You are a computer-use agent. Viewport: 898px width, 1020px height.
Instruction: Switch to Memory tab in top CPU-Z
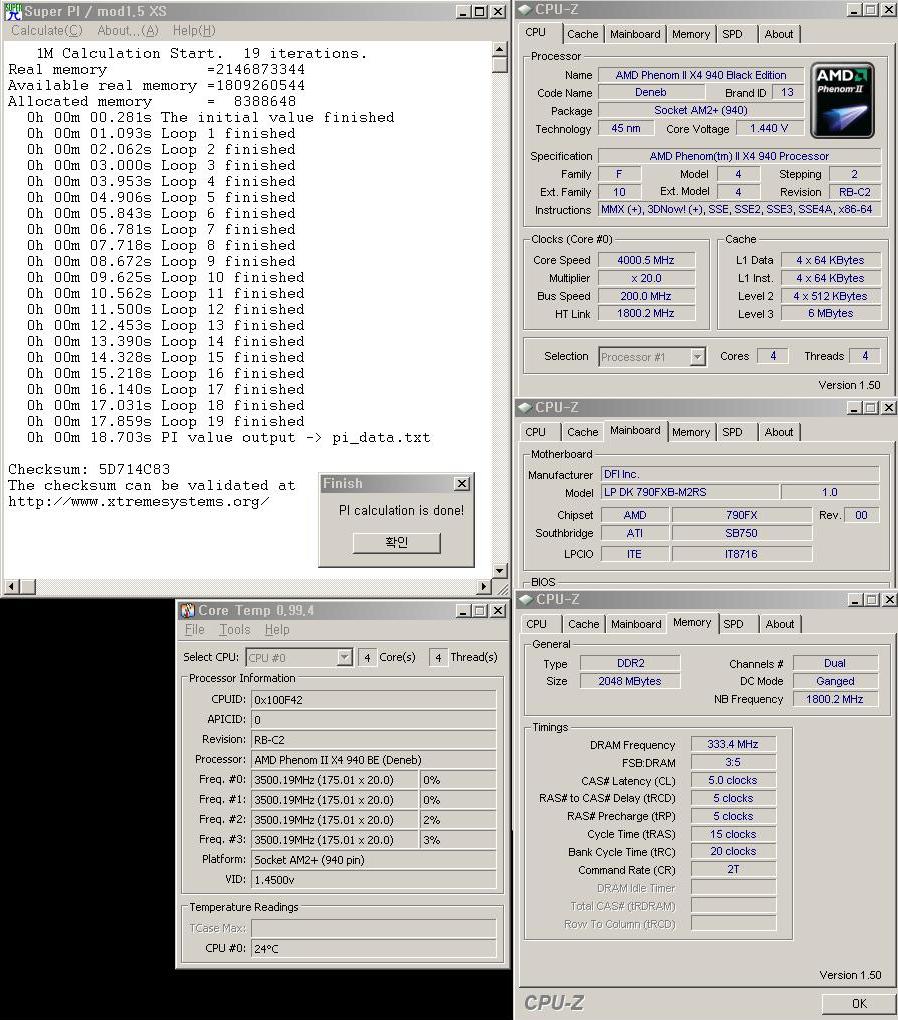click(691, 34)
